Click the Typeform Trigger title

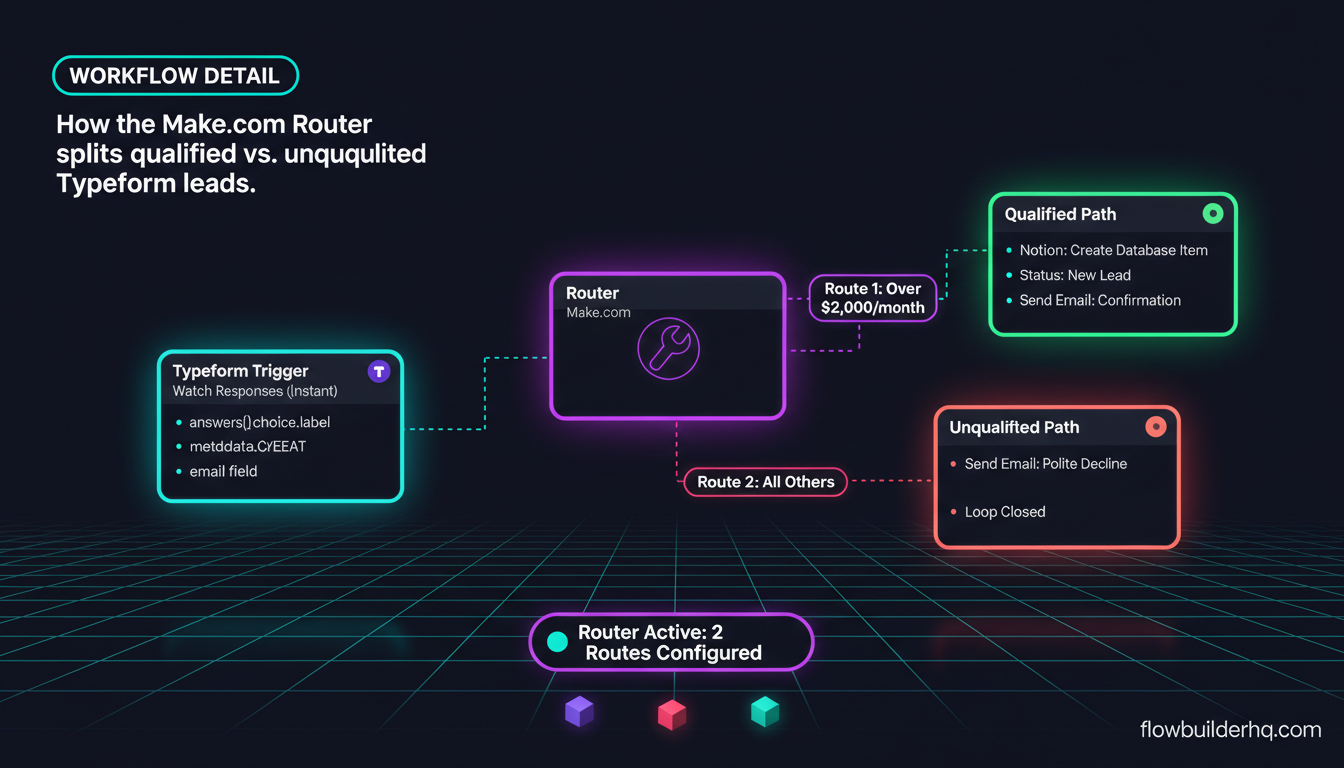[x=241, y=371]
